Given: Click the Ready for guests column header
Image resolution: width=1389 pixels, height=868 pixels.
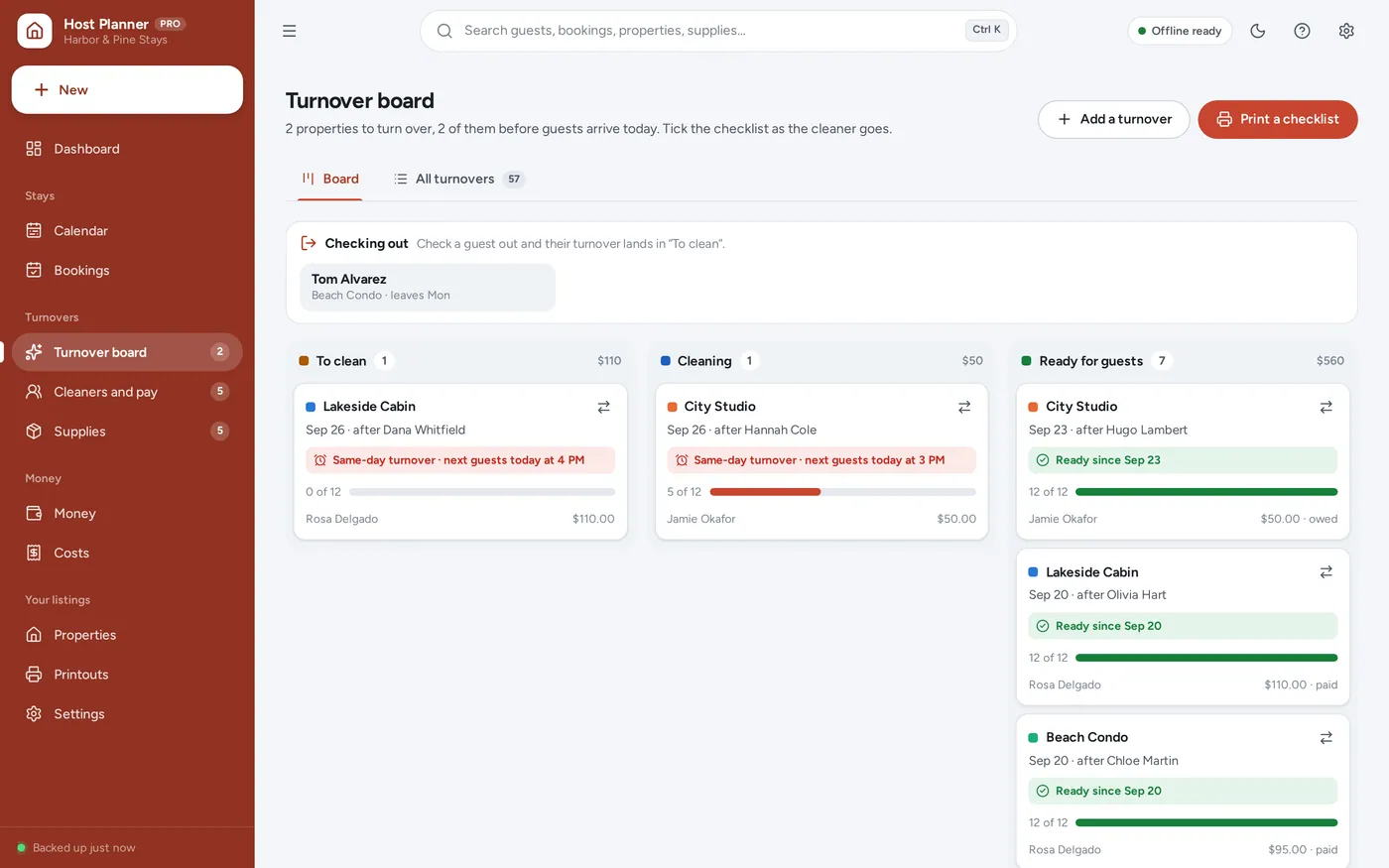Looking at the screenshot, I should pos(1183,361).
